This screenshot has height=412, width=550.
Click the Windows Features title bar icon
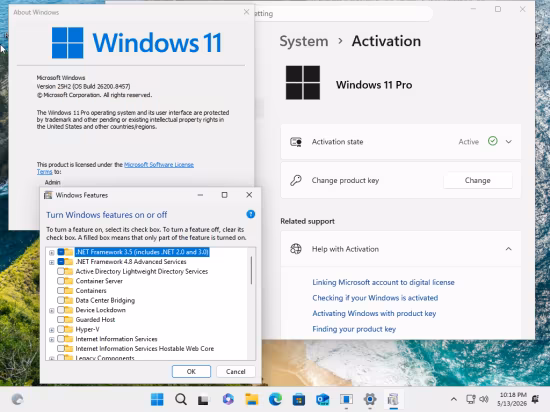(x=48, y=195)
